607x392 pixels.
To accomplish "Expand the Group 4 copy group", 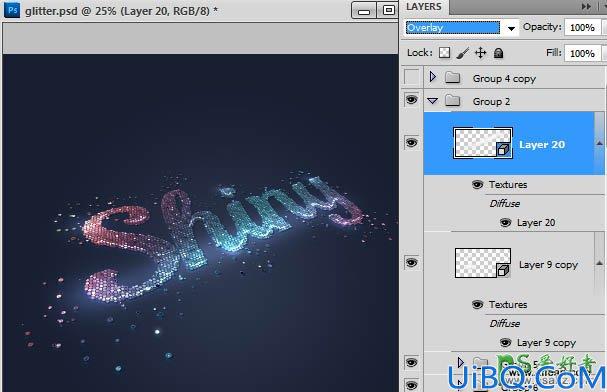I will point(432,77).
